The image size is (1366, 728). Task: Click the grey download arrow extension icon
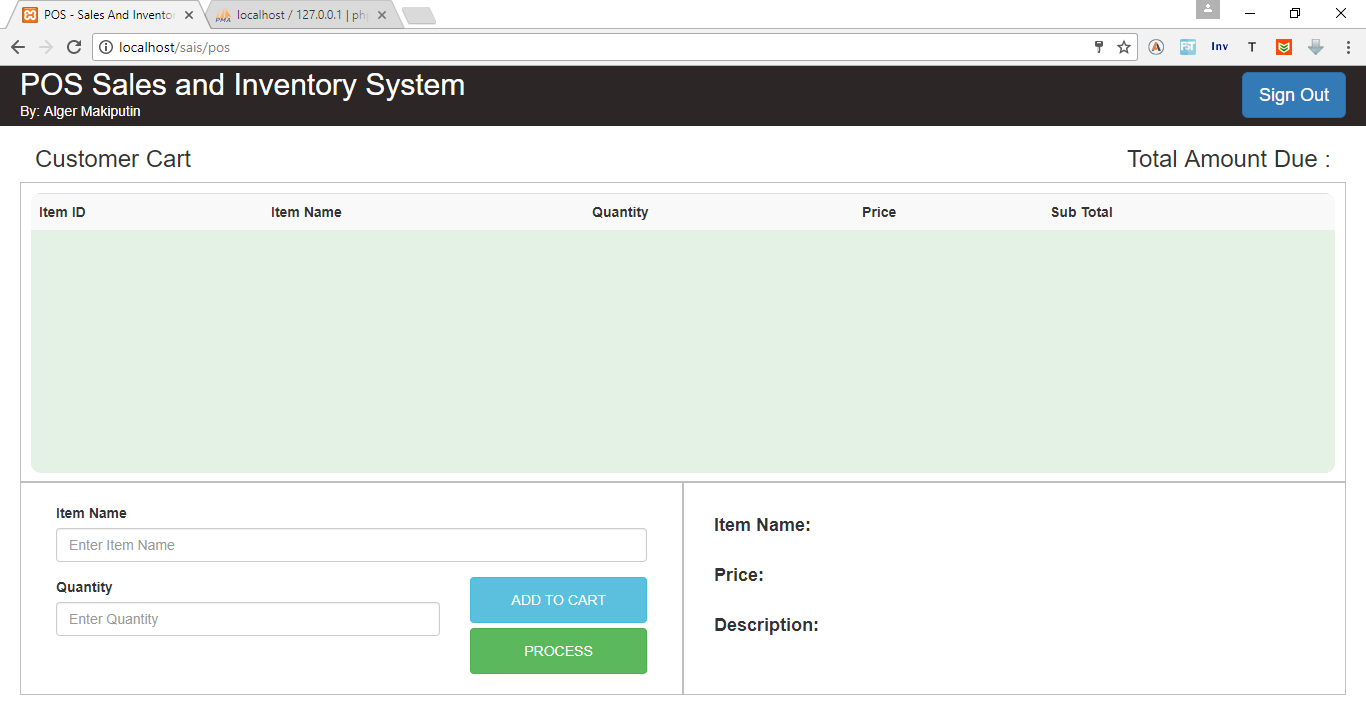click(1316, 47)
